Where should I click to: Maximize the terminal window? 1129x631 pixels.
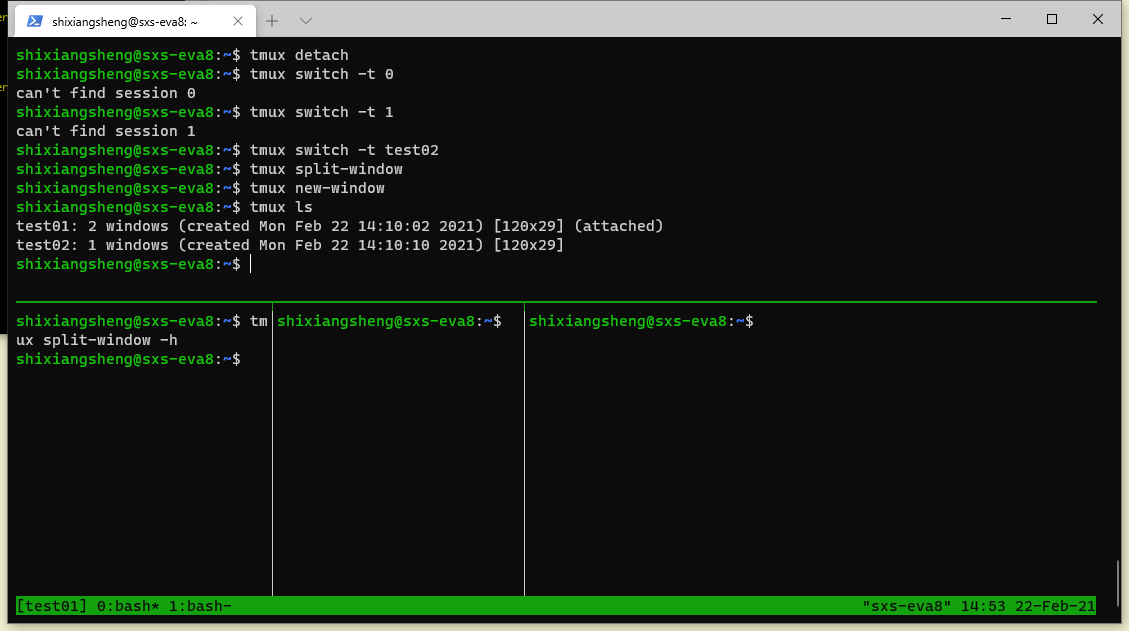[x=1052, y=19]
